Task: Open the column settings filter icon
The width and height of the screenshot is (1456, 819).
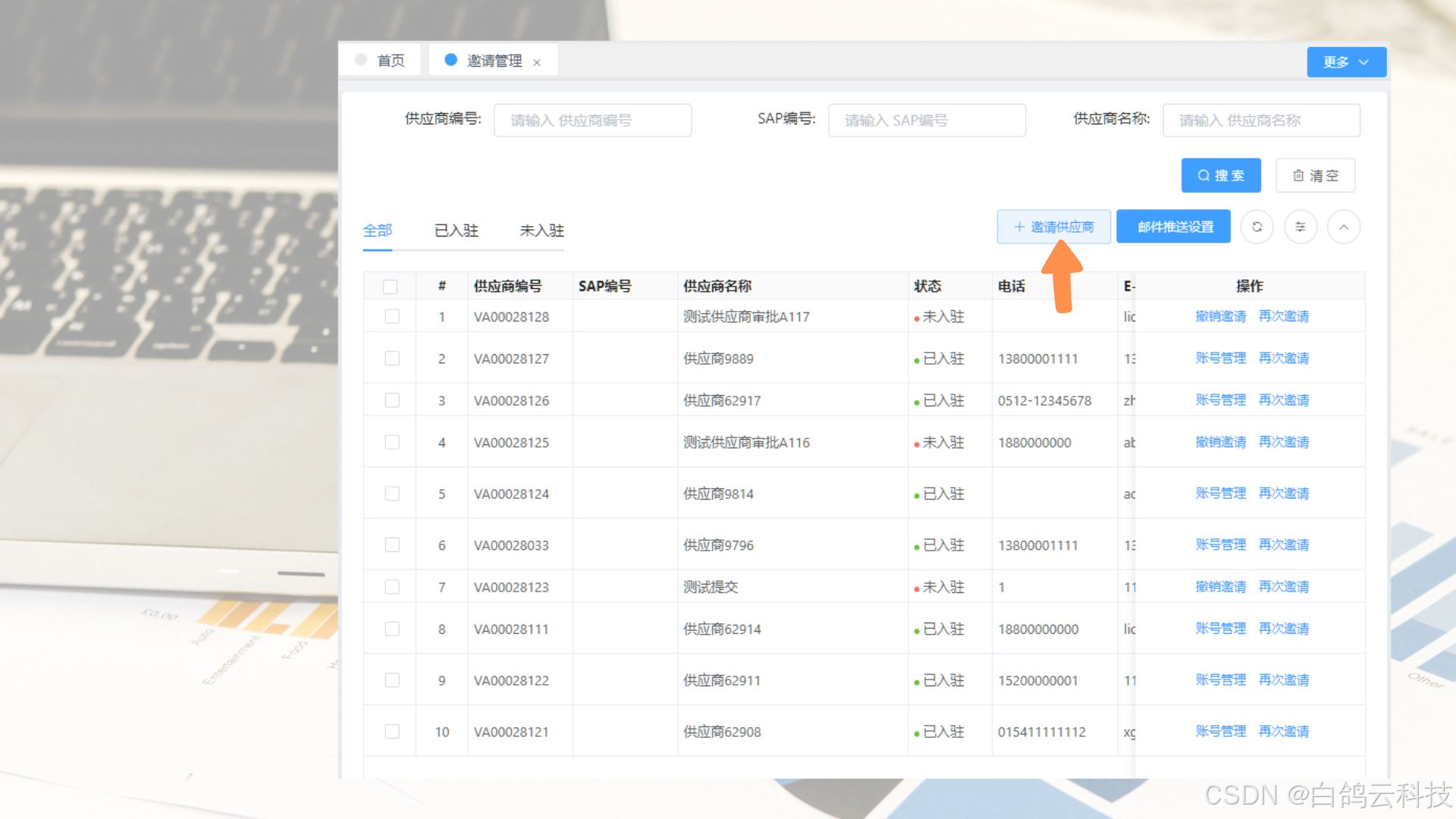Action: point(1300,227)
